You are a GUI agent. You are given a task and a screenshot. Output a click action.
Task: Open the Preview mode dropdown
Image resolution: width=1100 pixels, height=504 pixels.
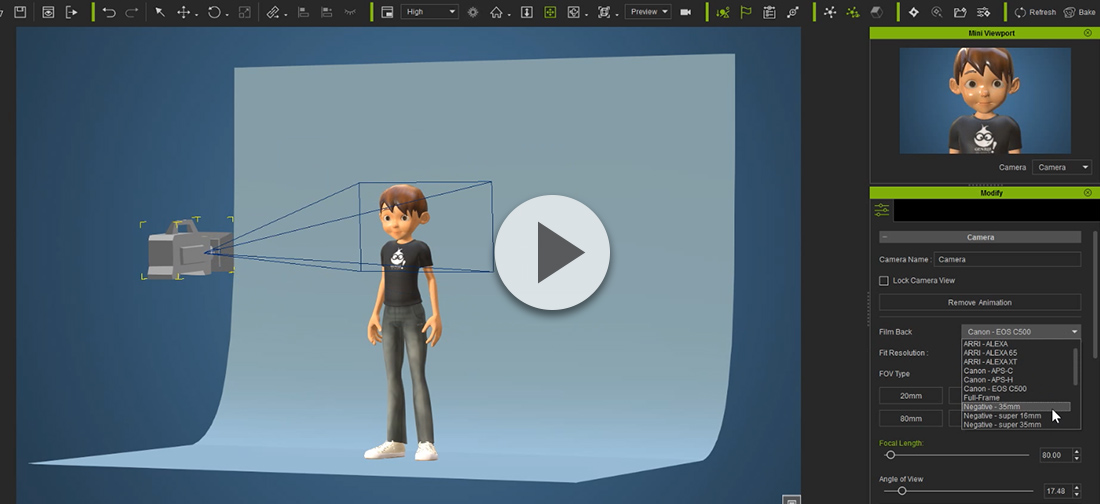pyautogui.click(x=648, y=12)
